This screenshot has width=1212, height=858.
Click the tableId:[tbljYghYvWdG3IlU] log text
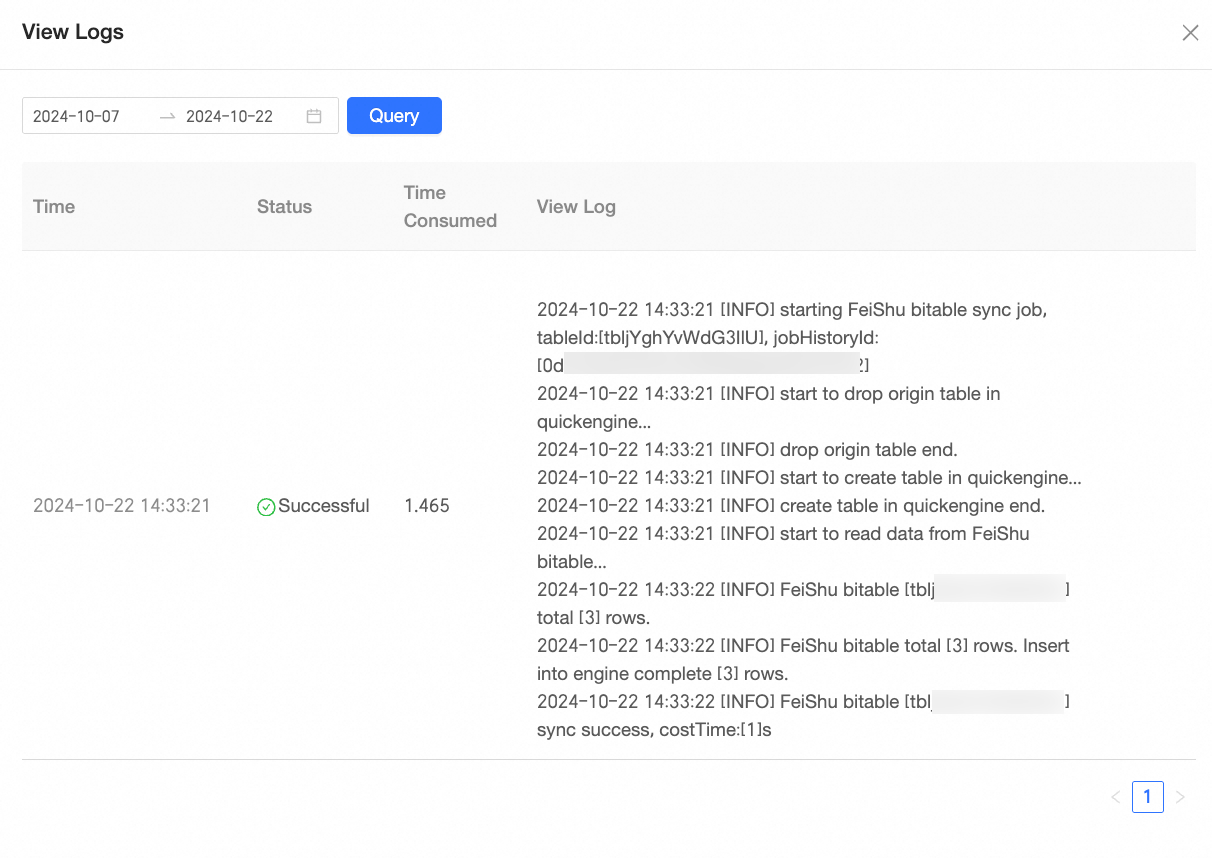[x=651, y=338]
